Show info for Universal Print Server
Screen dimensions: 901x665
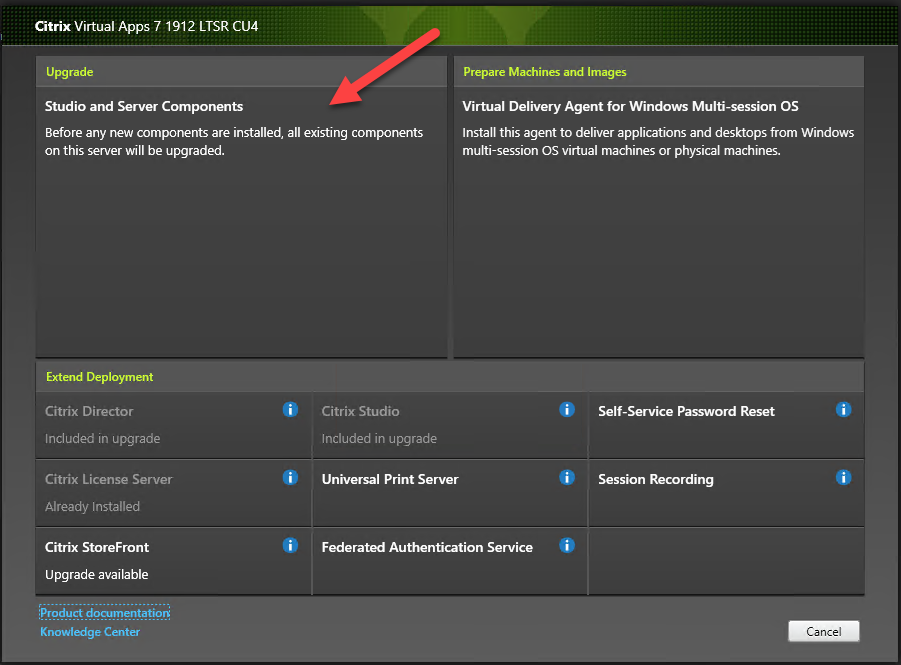click(567, 477)
